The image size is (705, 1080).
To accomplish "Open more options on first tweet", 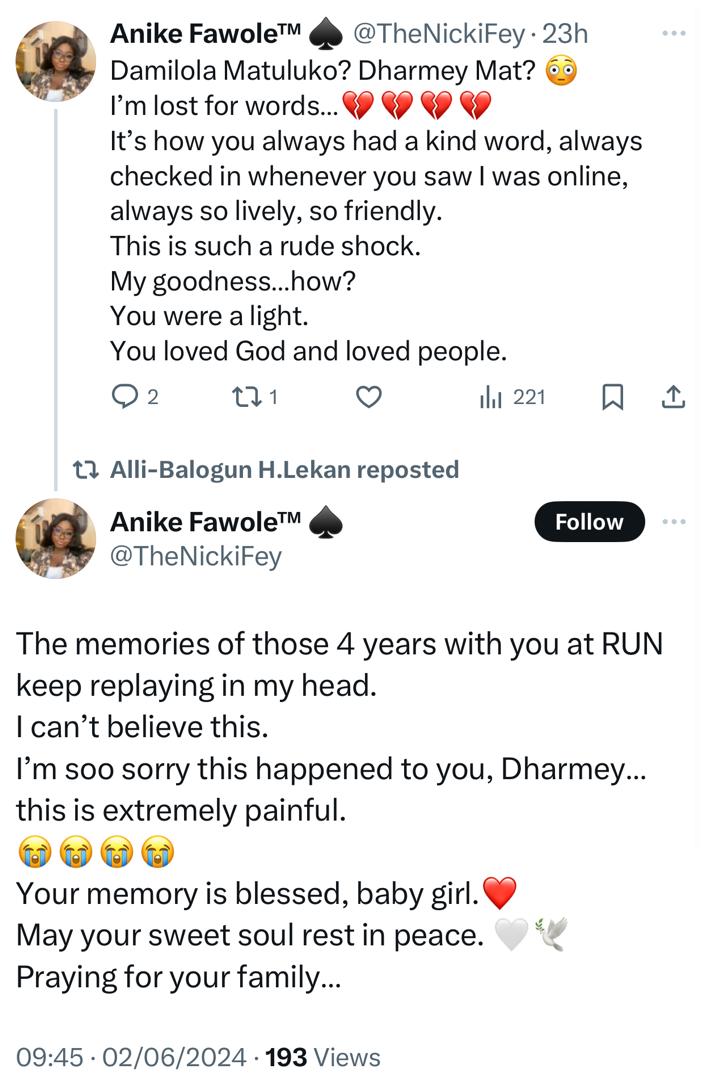I will 674,34.
